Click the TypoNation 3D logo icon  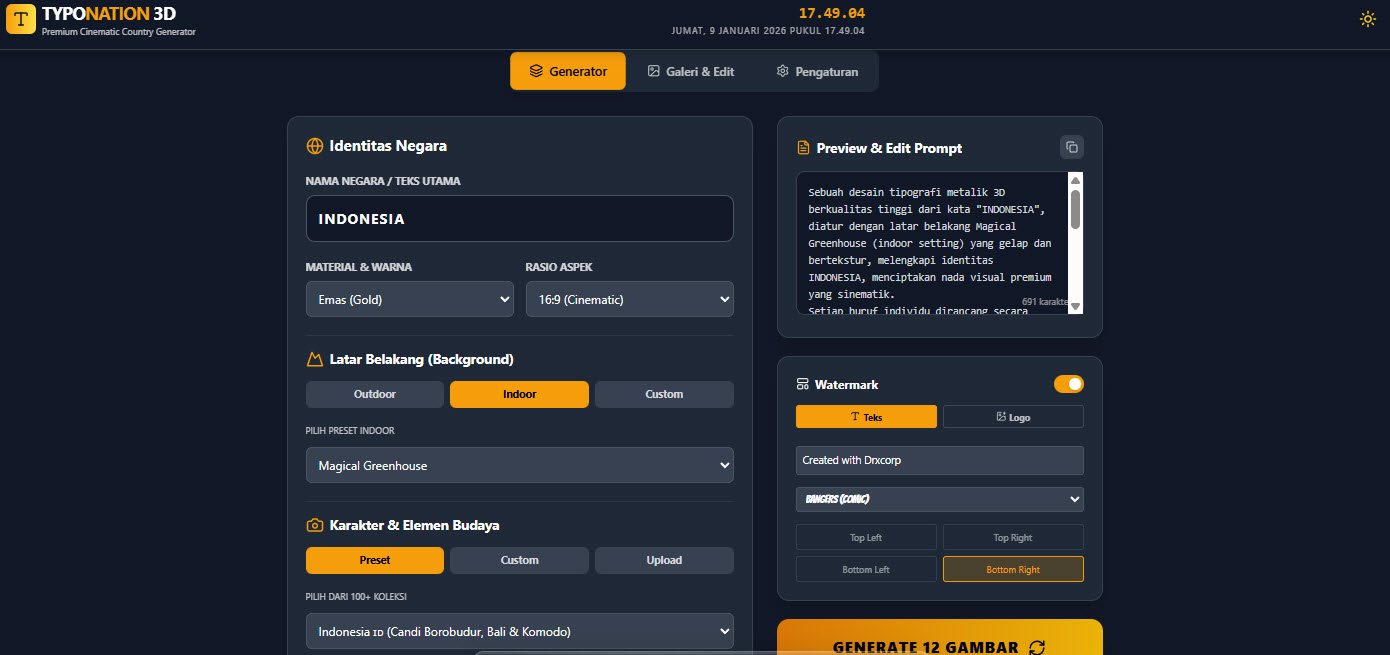pyautogui.click(x=21, y=19)
